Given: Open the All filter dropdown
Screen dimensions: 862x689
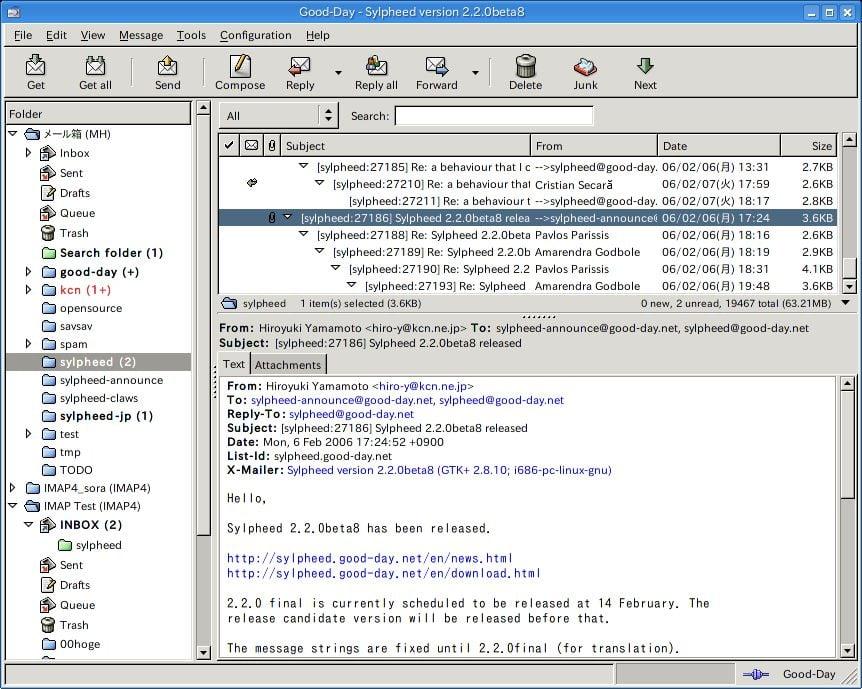Looking at the screenshot, I should coord(279,115).
